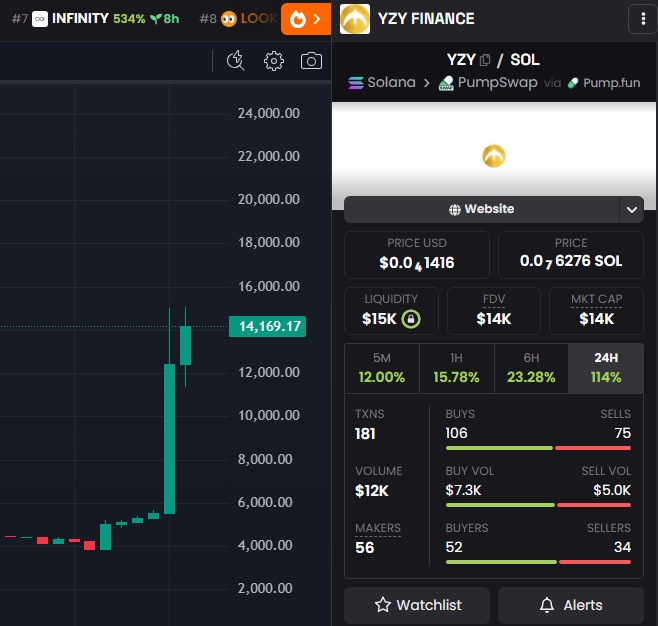Click the Solana chain label
Viewport: 658px width, 626px height.
click(381, 83)
